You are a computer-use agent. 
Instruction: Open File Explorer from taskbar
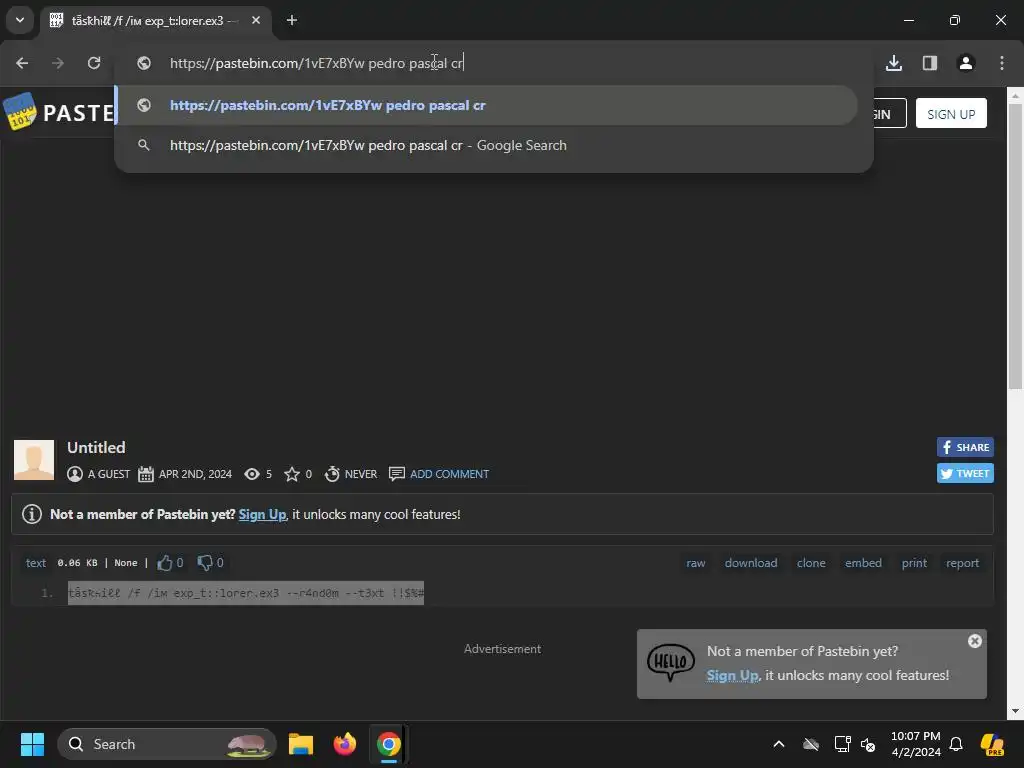(x=301, y=744)
